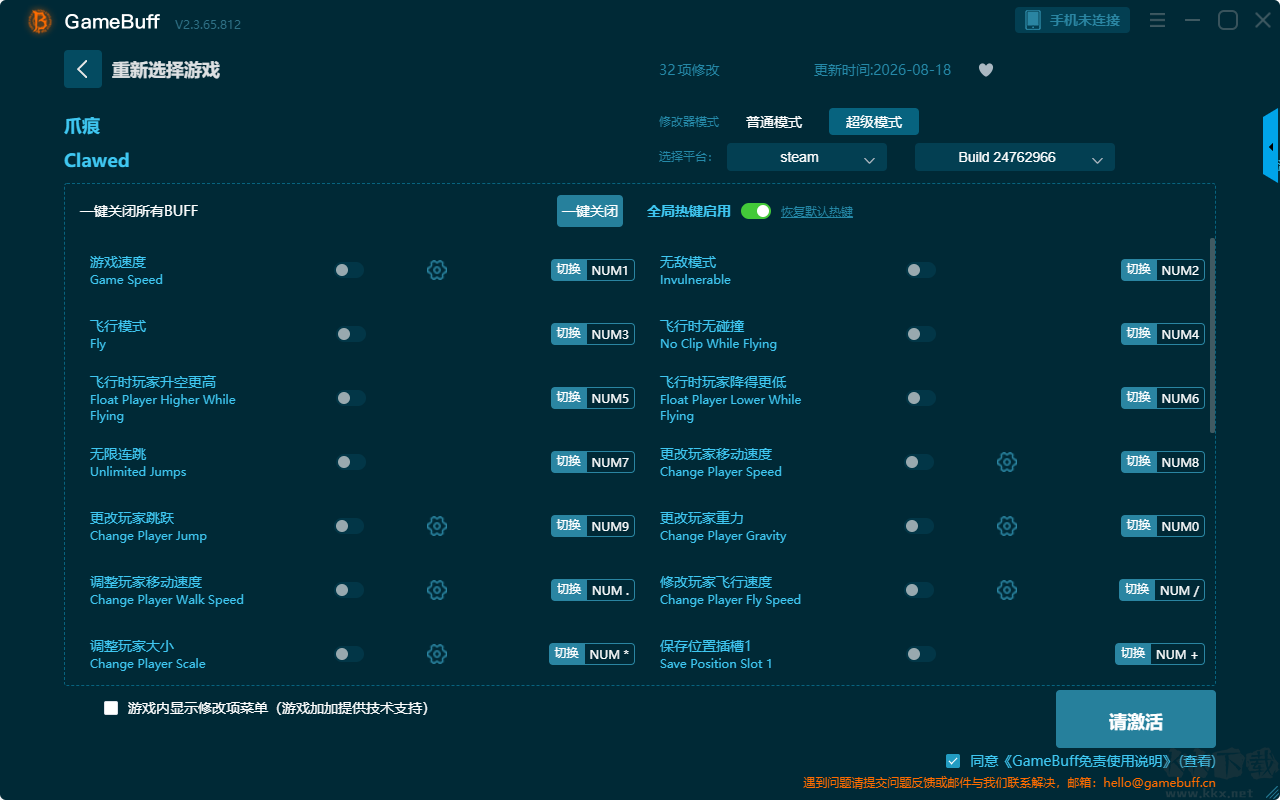The image size is (1280, 800).
Task: Enable Change Player Jump switch
Action: tap(349, 526)
